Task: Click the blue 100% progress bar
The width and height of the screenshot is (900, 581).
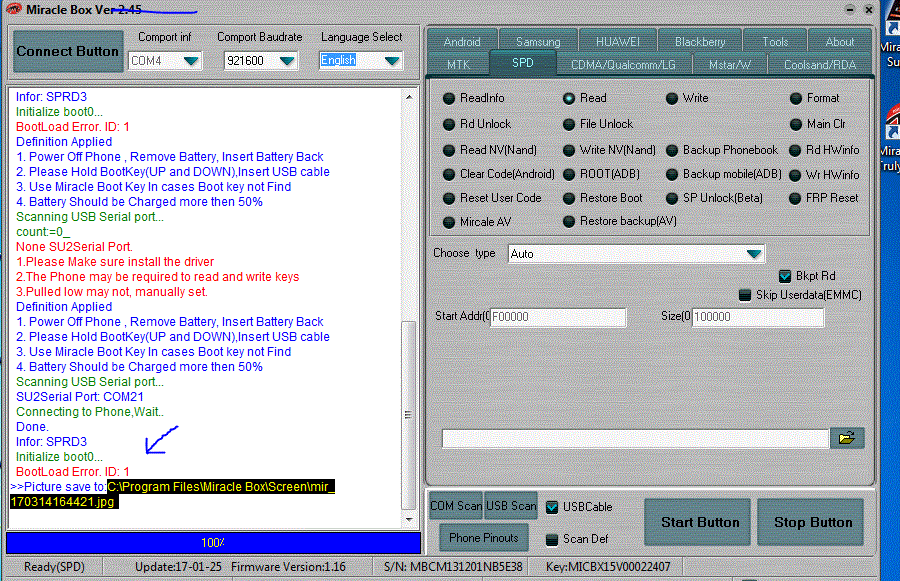Action: click(213, 543)
